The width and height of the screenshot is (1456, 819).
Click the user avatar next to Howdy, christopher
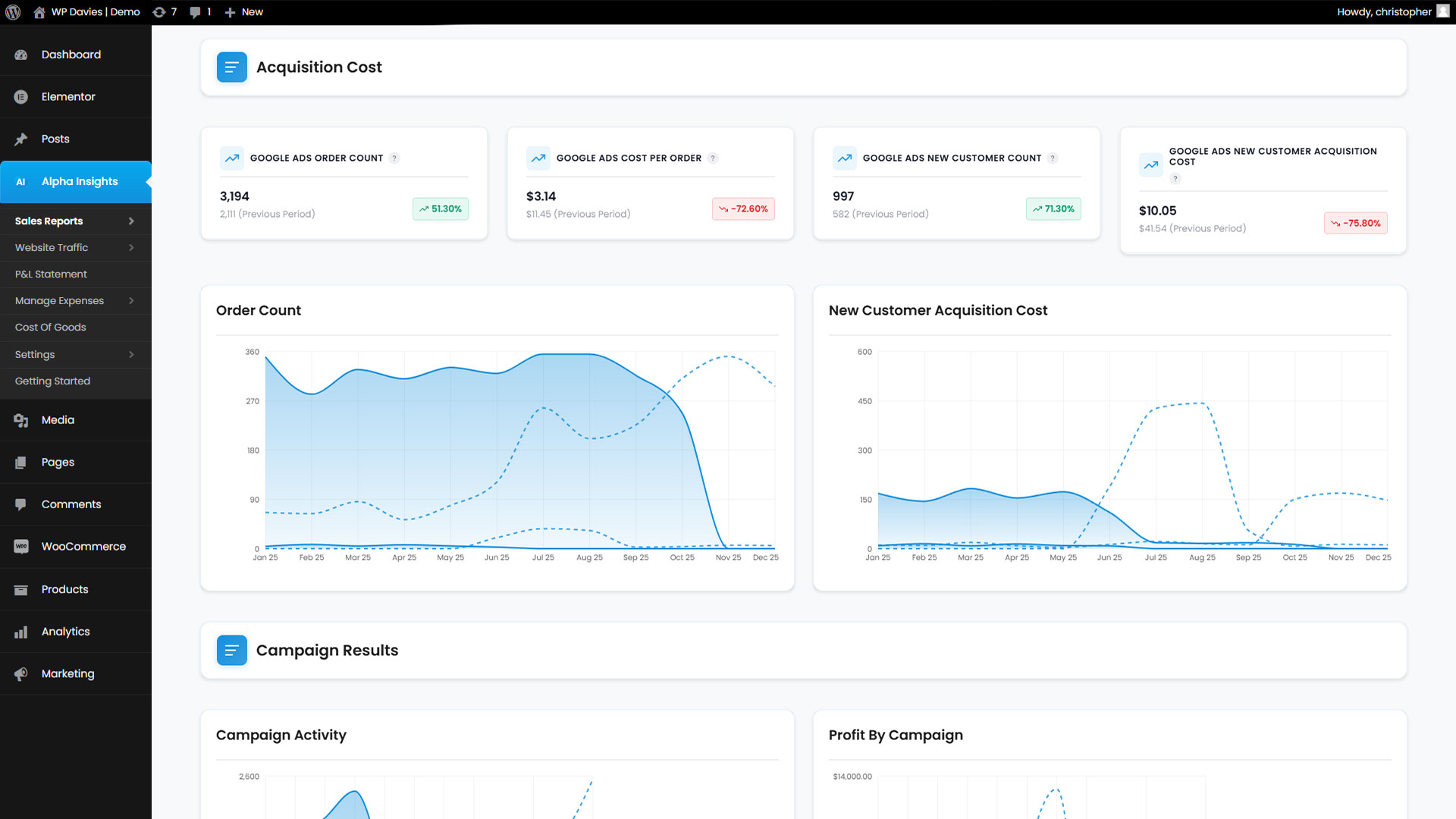click(1442, 12)
